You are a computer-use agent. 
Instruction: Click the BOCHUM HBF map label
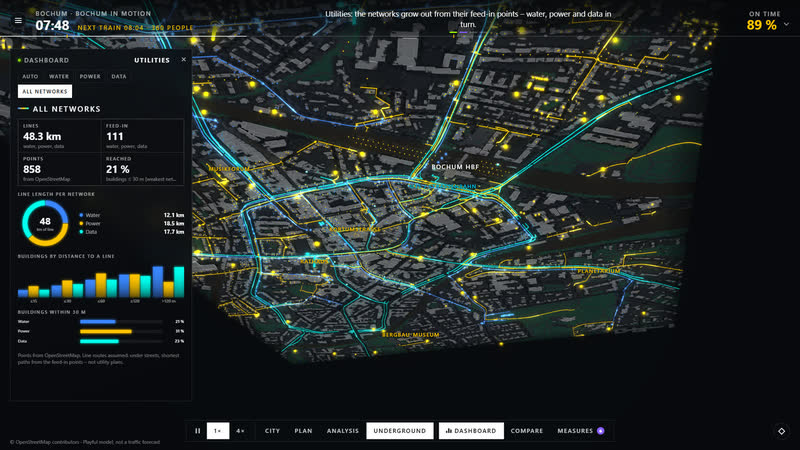coord(455,167)
